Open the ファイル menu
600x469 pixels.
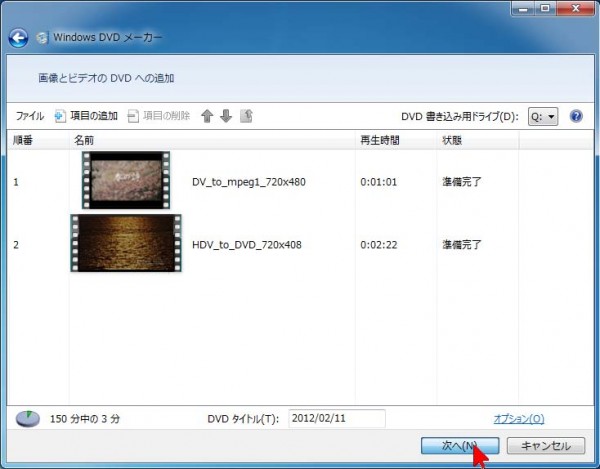29,116
